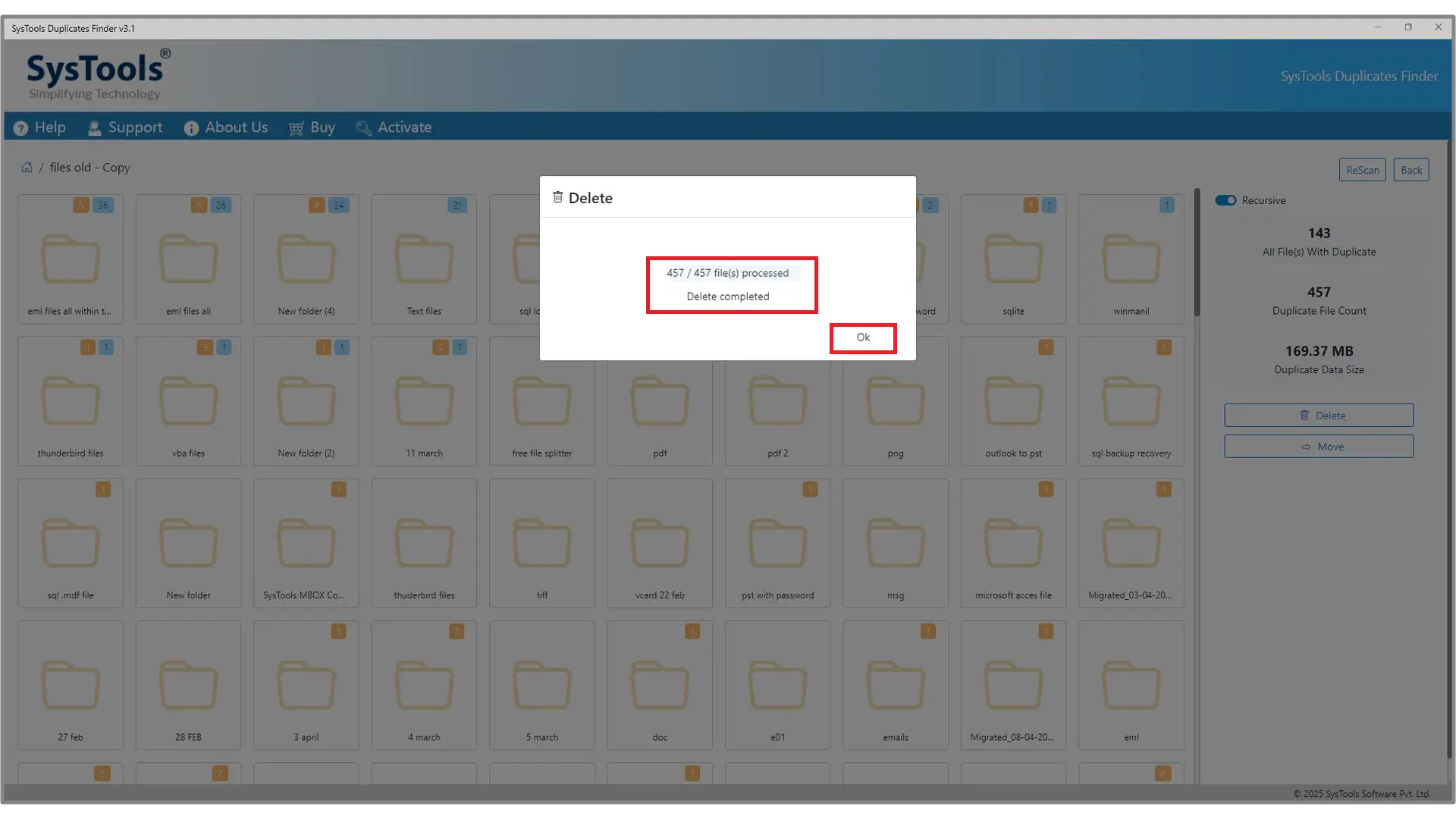Image resolution: width=1456 pixels, height=819 pixels.
Task: Open the 'Migrated_03-04-20...' folder
Action: (x=1131, y=543)
